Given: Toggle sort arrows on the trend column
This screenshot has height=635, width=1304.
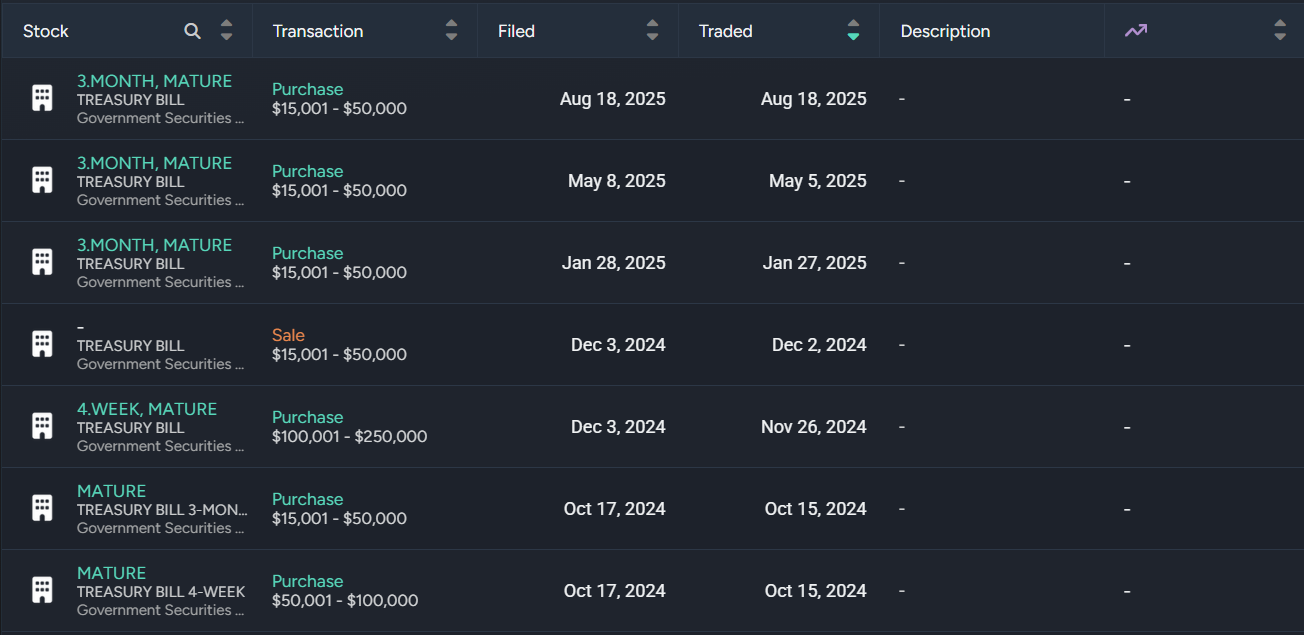Looking at the screenshot, I should (x=1279, y=31).
